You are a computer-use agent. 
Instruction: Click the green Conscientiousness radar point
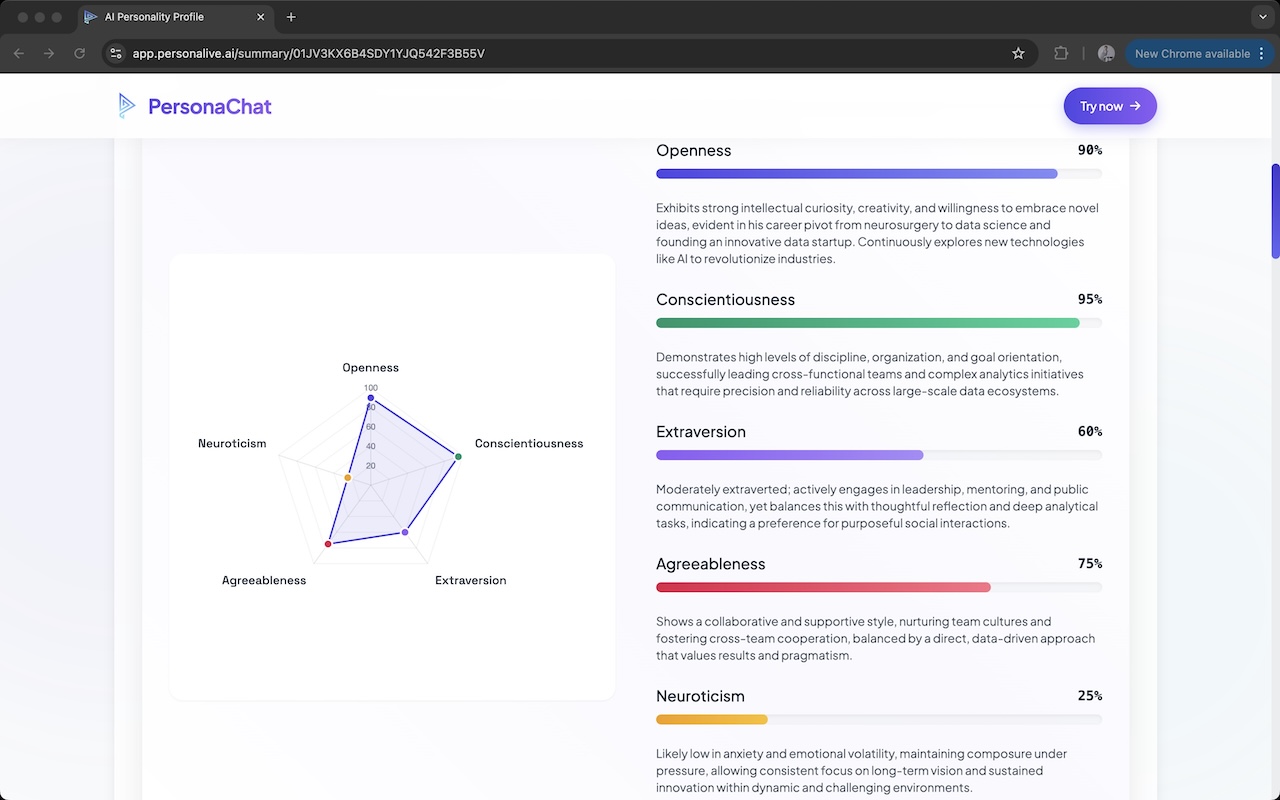458,457
